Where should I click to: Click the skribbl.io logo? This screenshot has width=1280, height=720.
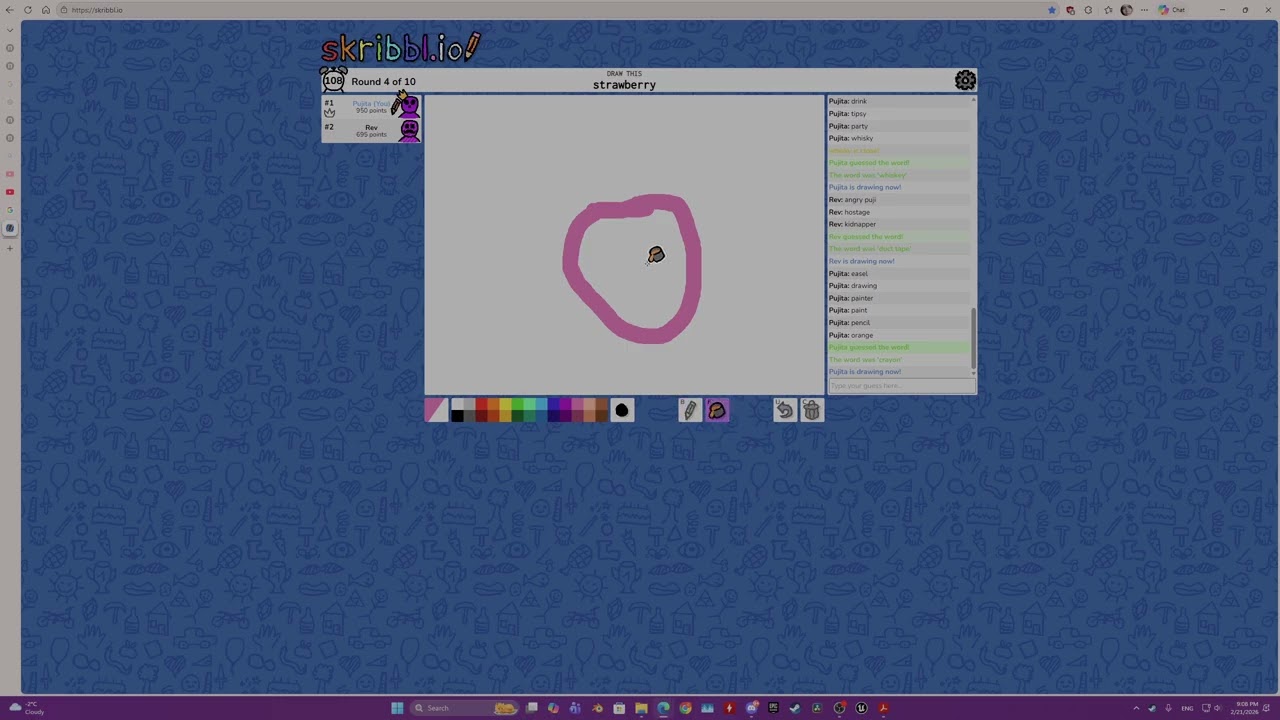[x=400, y=47]
